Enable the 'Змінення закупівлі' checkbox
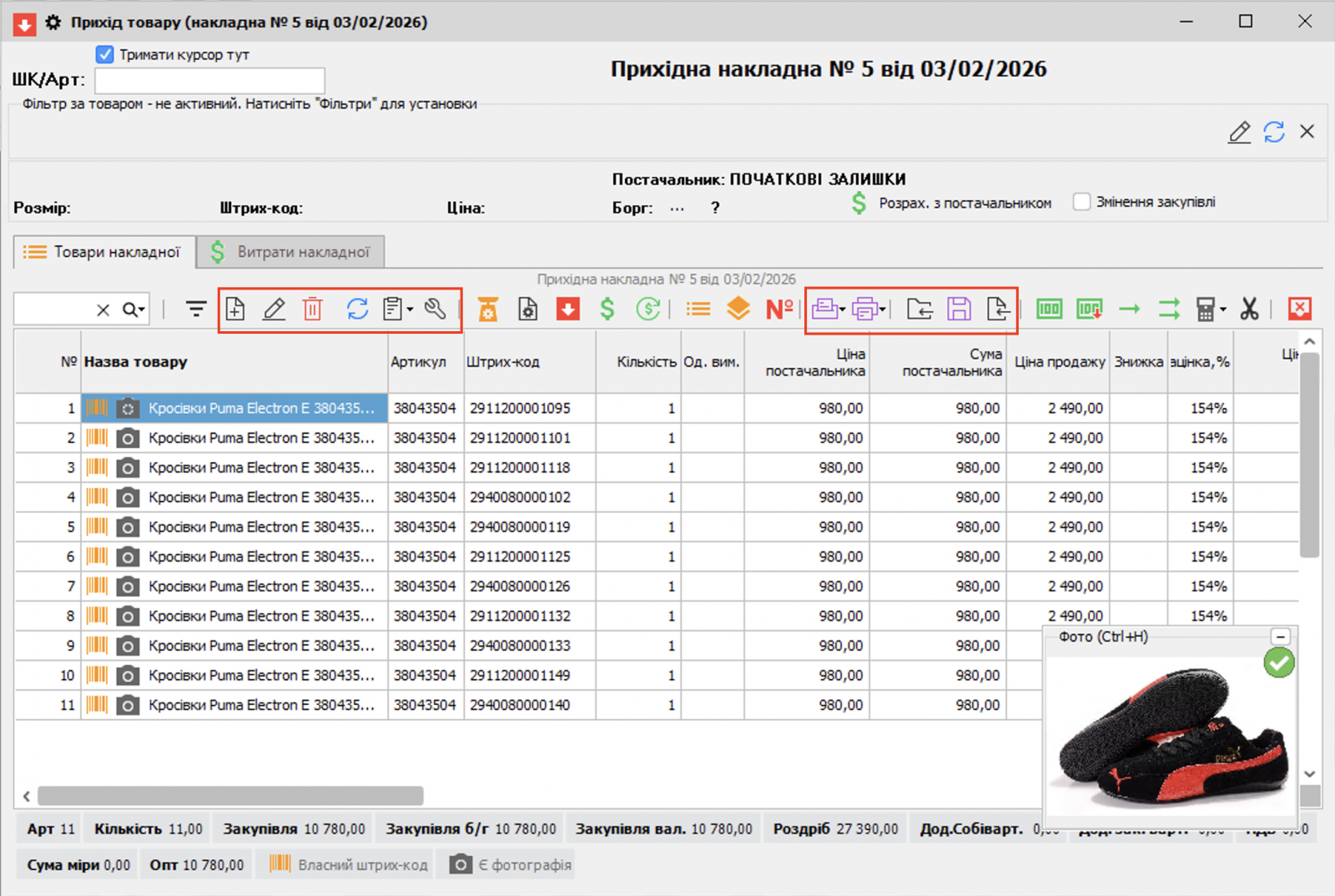This screenshot has height=896, width=1335. coord(1082,202)
